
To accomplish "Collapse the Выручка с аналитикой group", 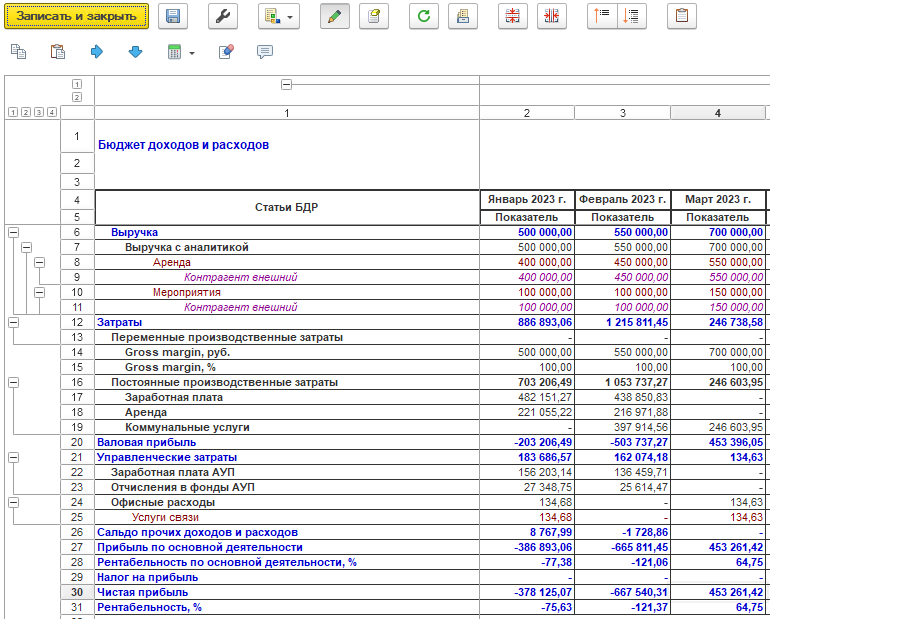I will click(x=26, y=247).
